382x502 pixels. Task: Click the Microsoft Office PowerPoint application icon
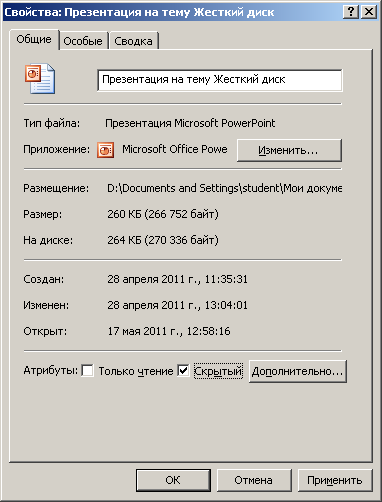coord(105,150)
